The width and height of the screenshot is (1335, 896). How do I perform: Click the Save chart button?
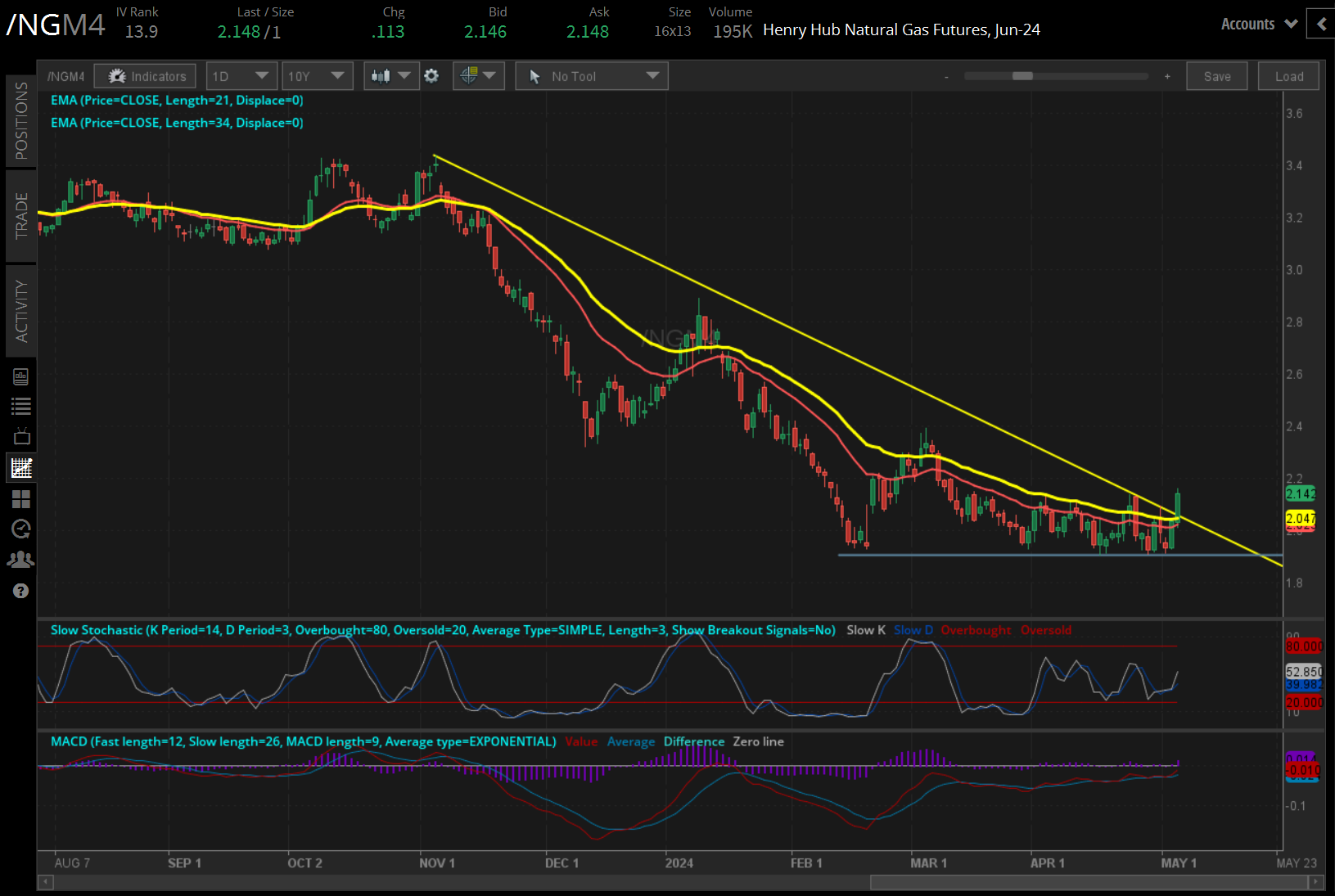tap(1216, 76)
